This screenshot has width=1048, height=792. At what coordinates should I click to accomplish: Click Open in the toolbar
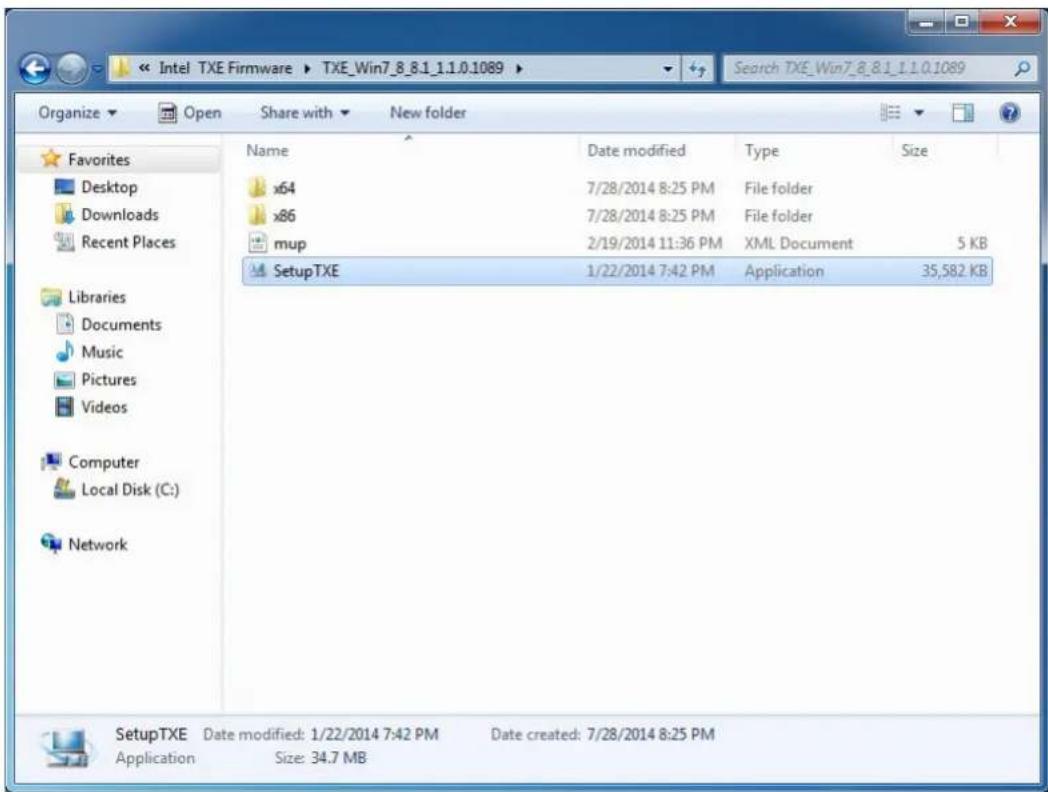point(189,113)
